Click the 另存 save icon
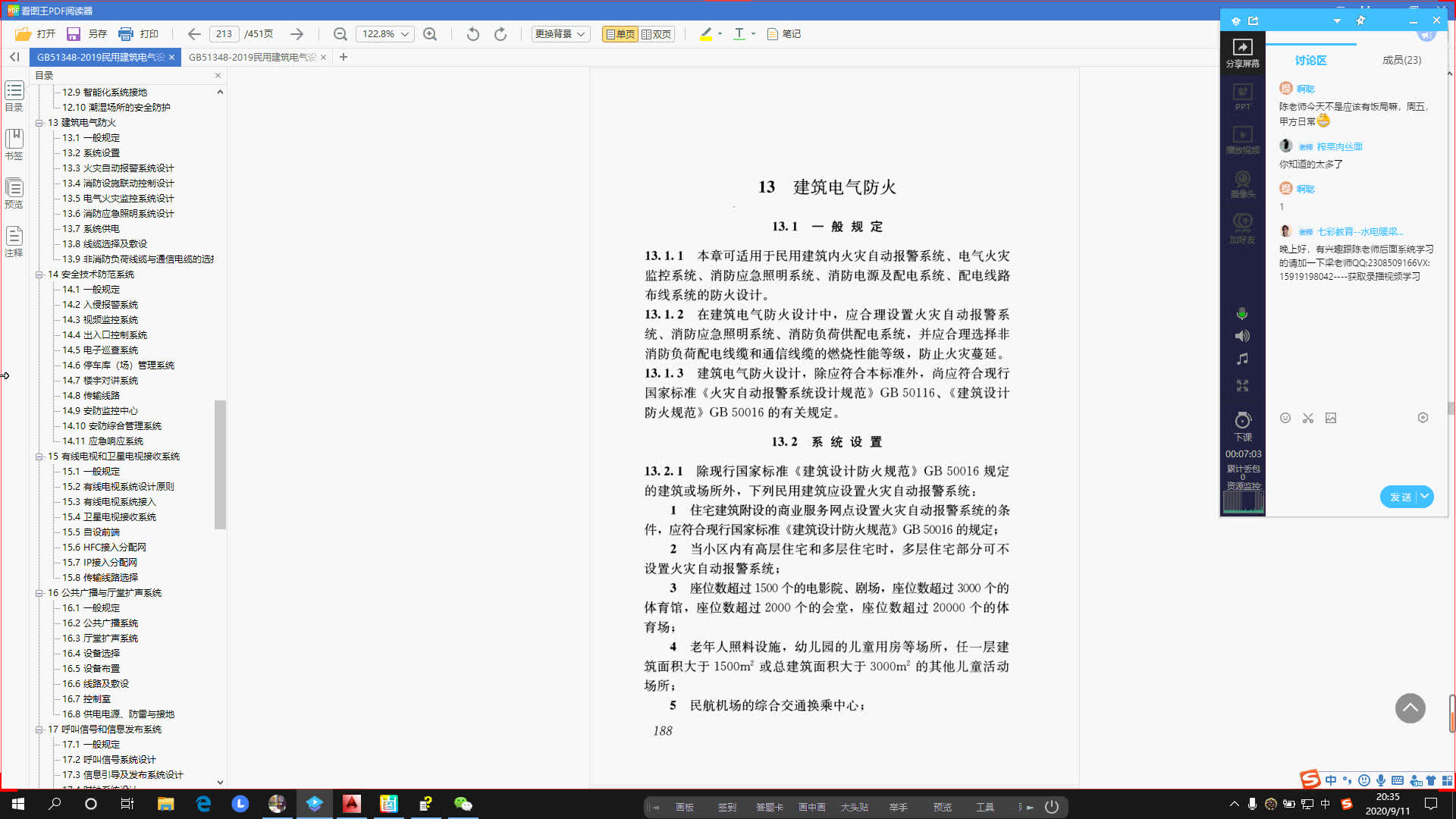1456x819 pixels. coord(74,34)
